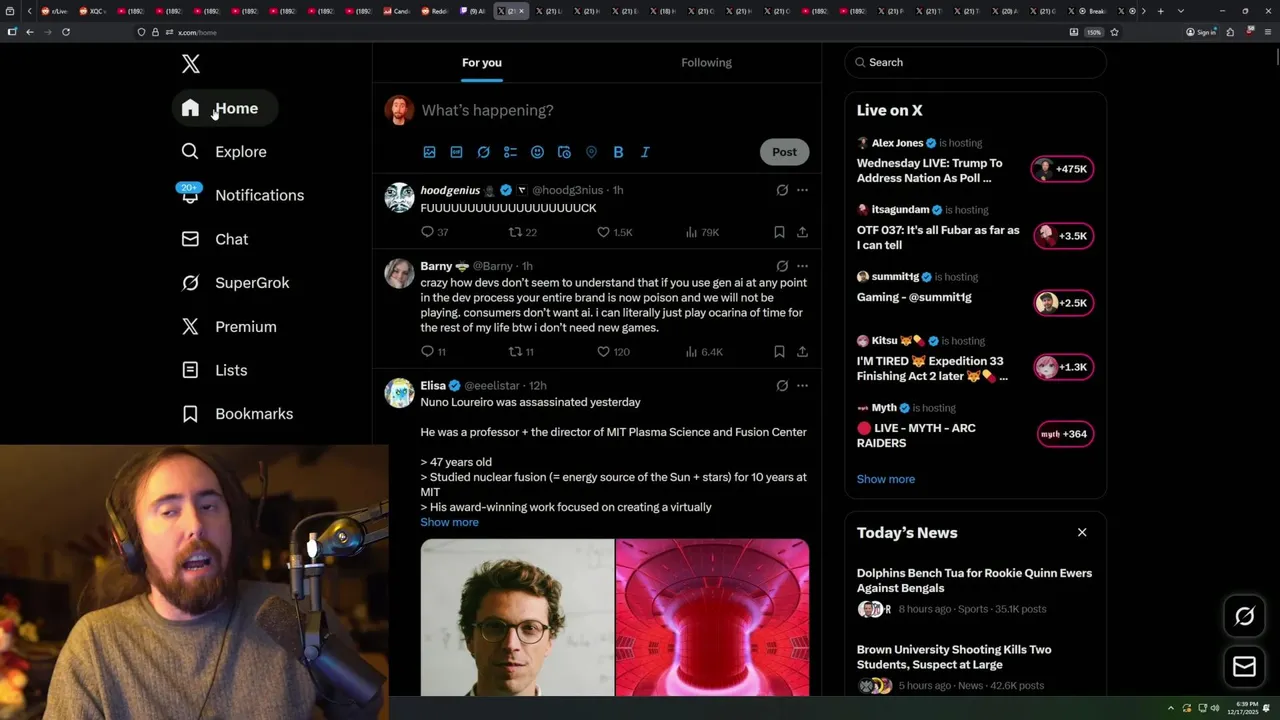The width and height of the screenshot is (1280, 720).
Task: Open a new browser tab
Action: point(1160,11)
